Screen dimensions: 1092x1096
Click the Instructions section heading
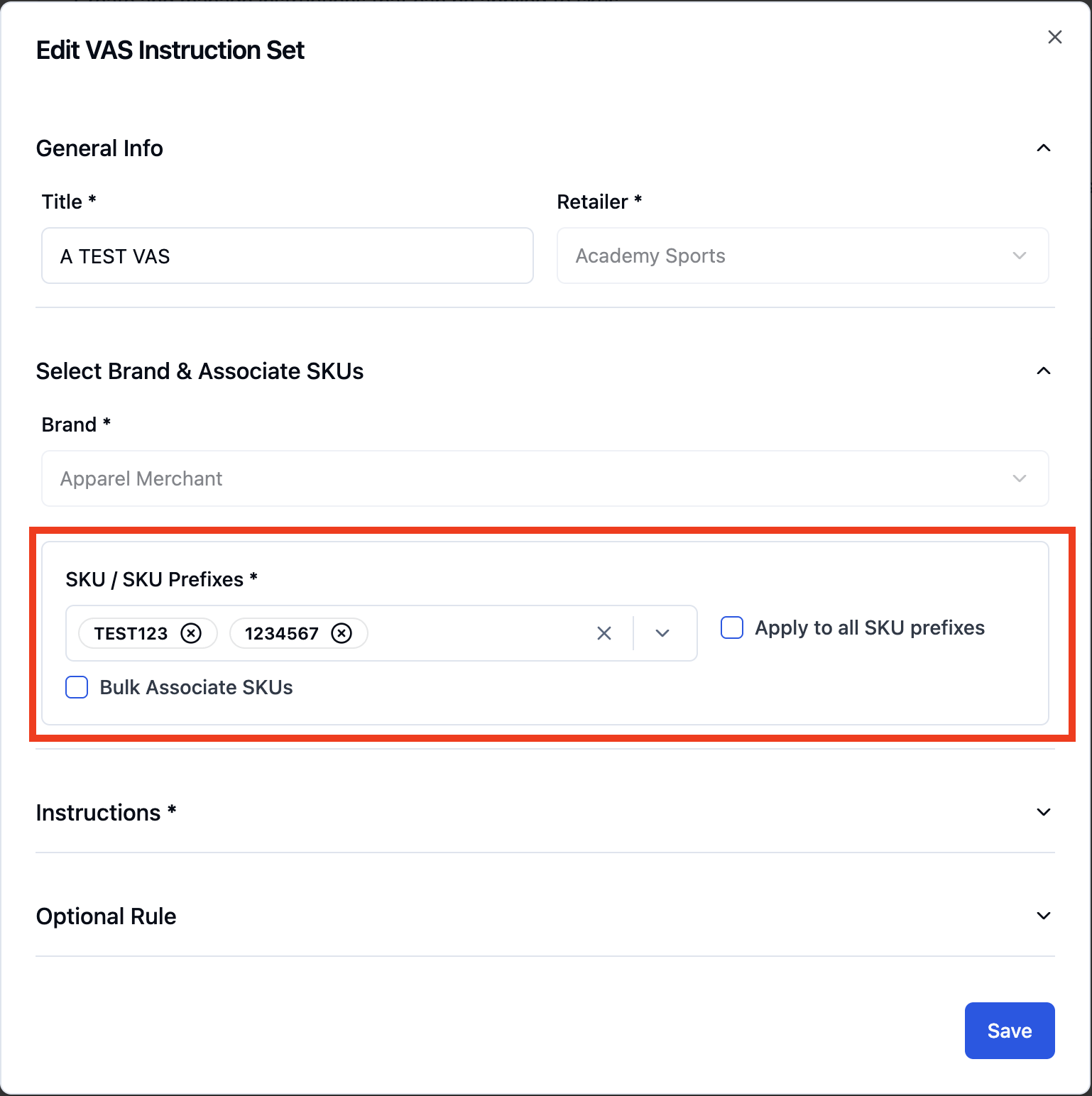tap(106, 812)
